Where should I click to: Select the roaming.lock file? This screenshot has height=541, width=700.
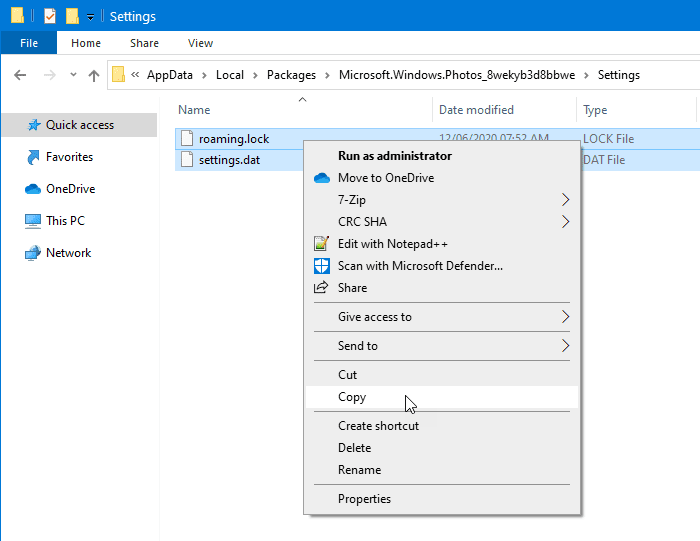point(233,139)
